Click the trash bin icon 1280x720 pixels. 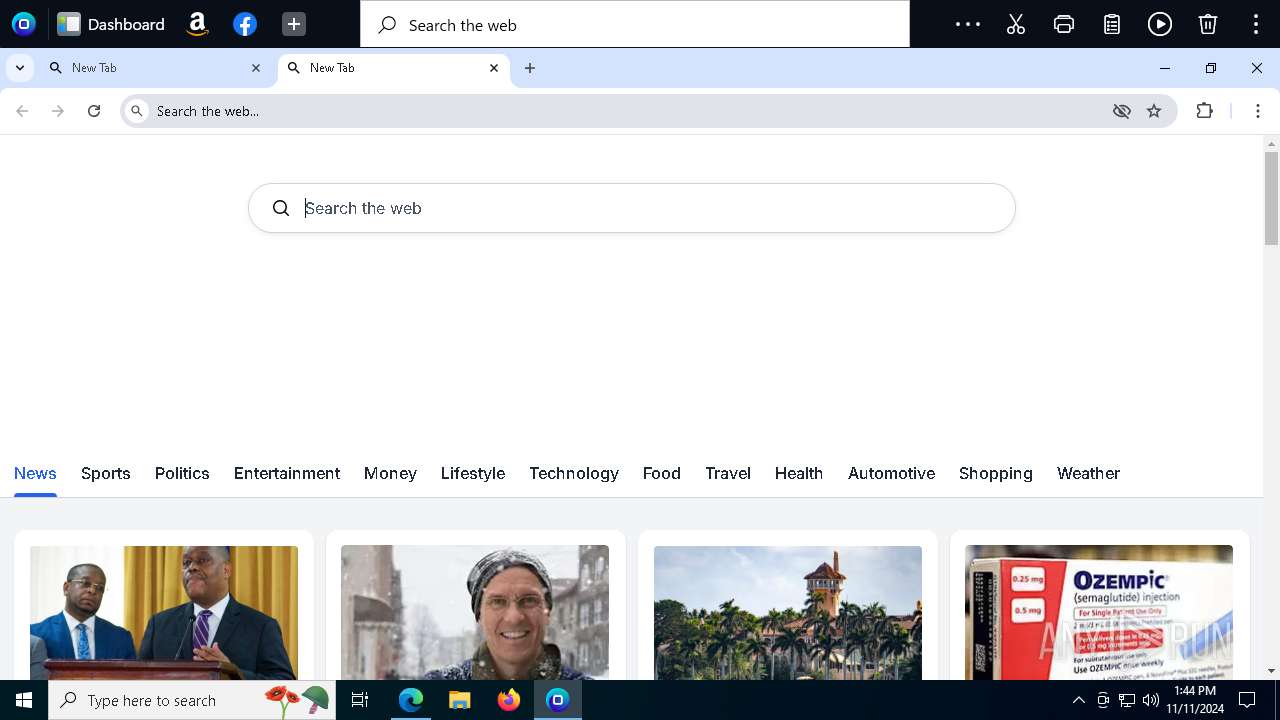[1208, 24]
